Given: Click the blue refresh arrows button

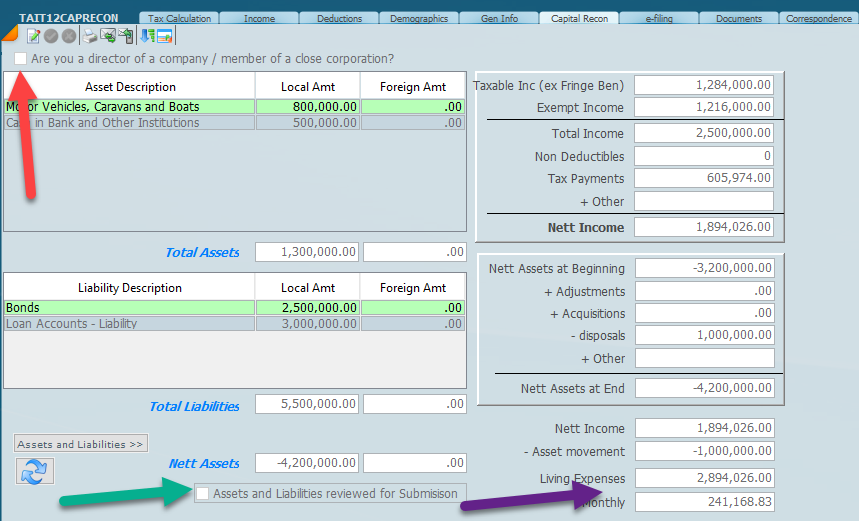Looking at the screenshot, I should pos(33,471).
